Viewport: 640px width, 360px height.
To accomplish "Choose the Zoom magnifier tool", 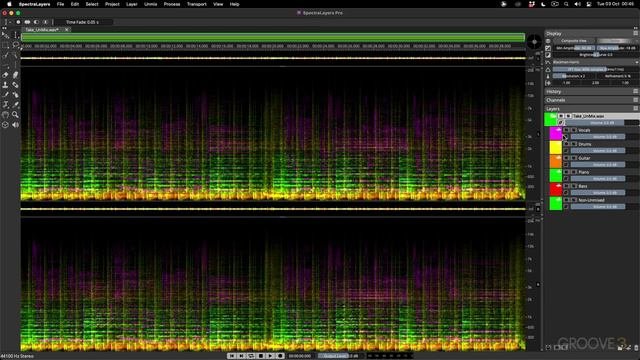I will pyautogui.click(x=15, y=115).
